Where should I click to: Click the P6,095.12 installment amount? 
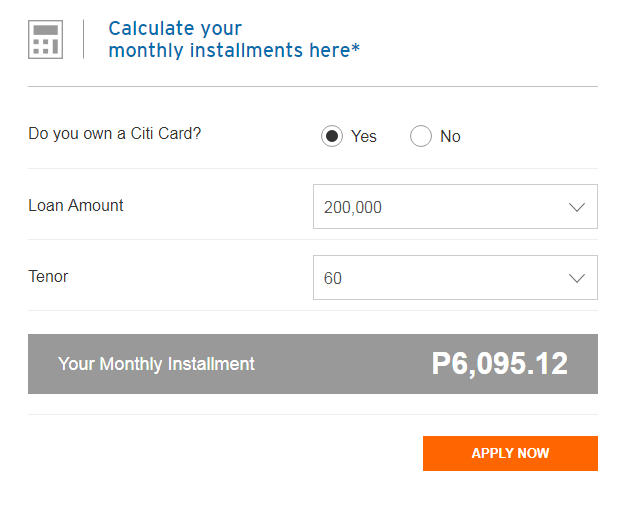(500, 364)
